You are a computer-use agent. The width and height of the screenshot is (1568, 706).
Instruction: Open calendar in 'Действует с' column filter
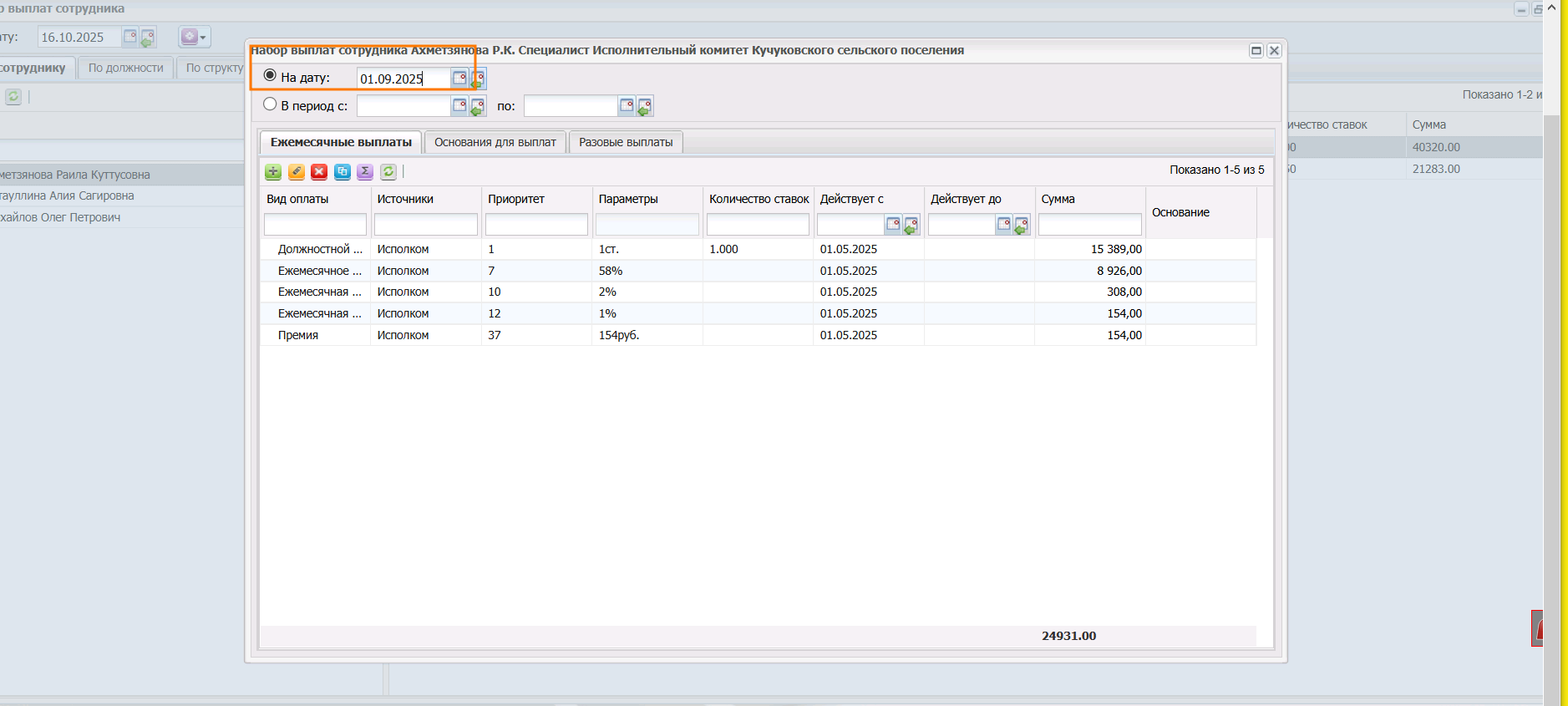tap(893, 225)
